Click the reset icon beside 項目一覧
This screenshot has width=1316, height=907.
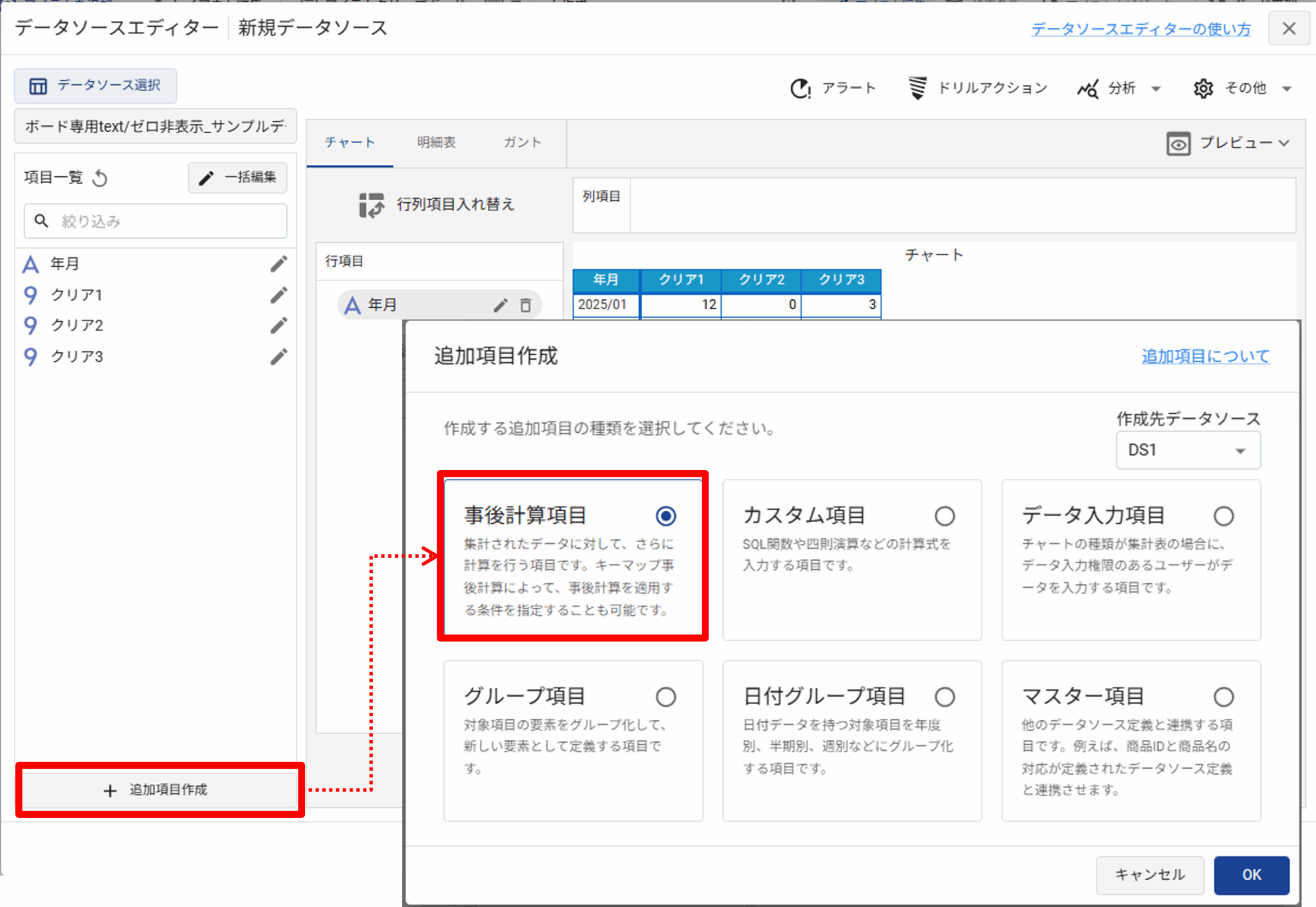click(x=100, y=178)
